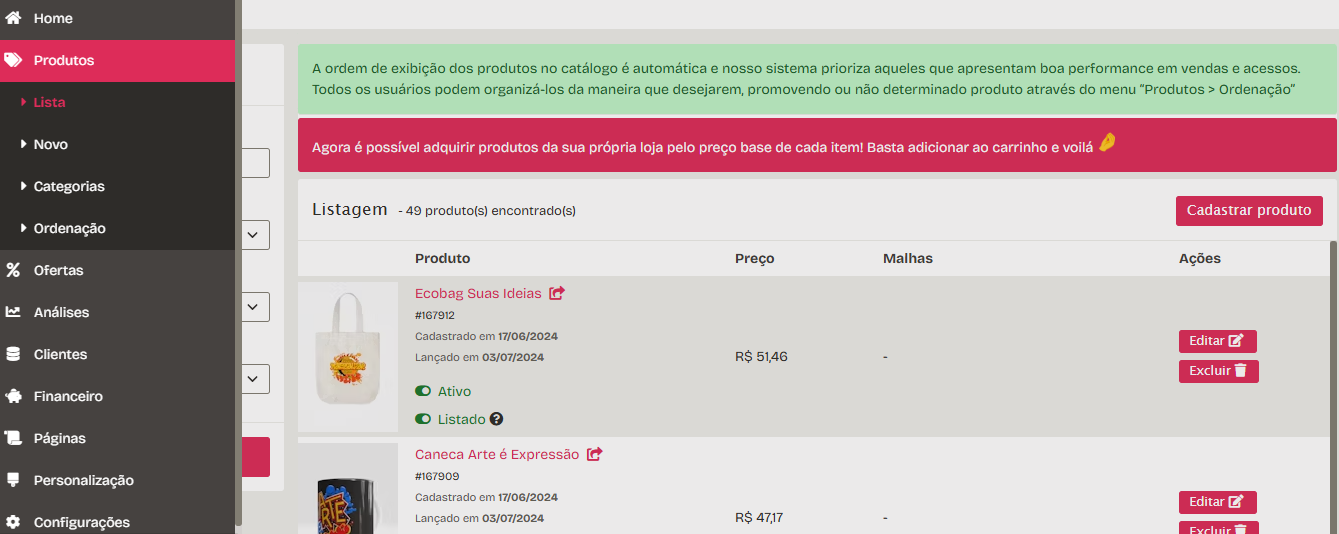
Task: Open Configurações in the sidebar menu
Action: (117, 522)
